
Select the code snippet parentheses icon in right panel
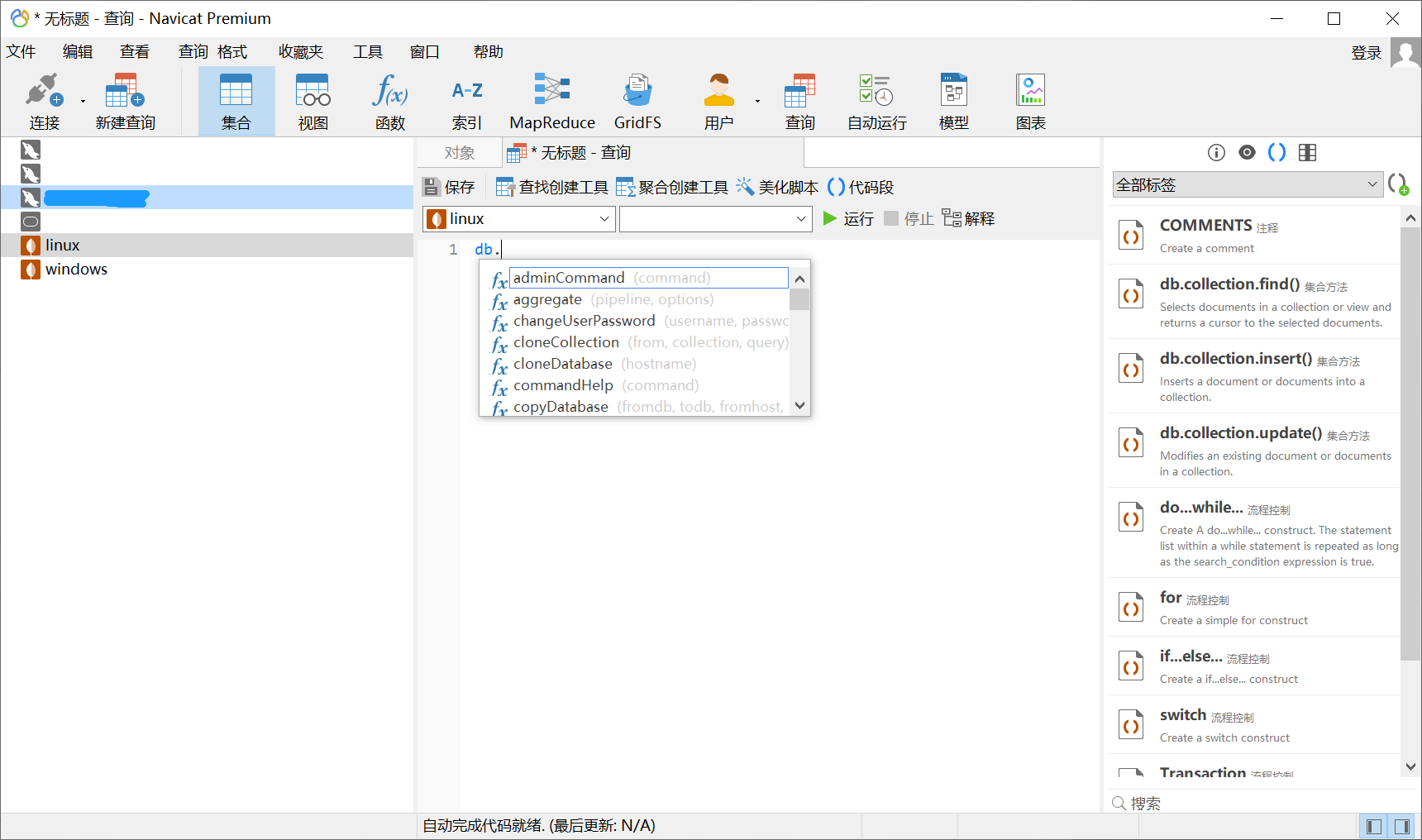point(1276,152)
